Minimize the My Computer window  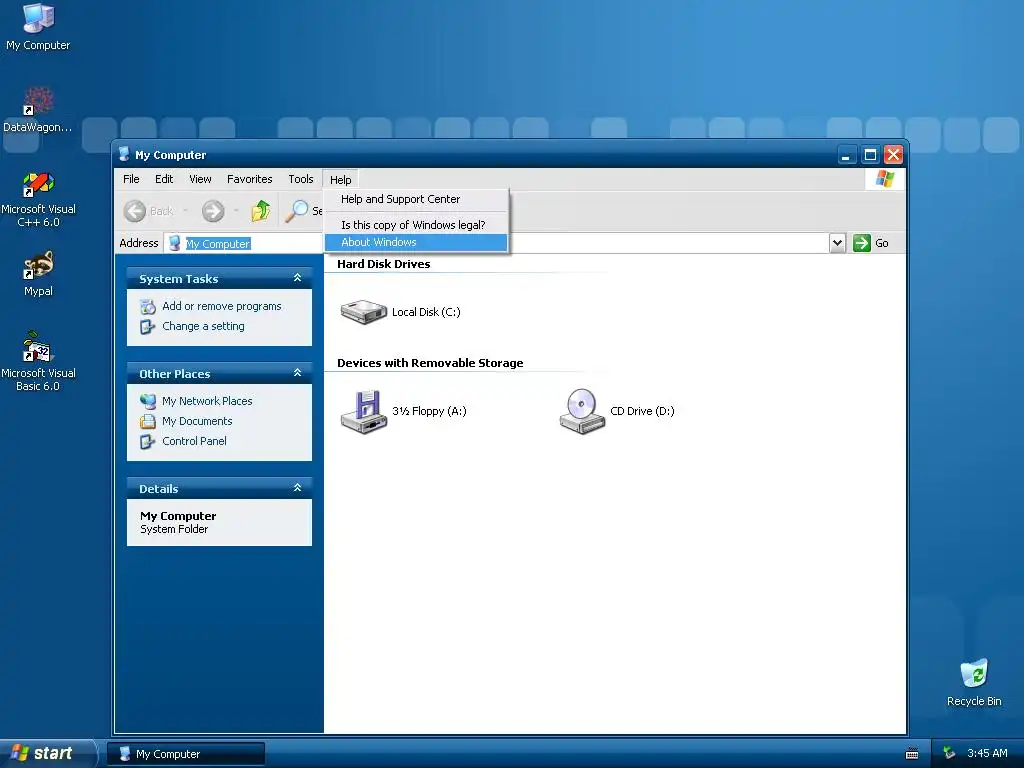point(846,155)
